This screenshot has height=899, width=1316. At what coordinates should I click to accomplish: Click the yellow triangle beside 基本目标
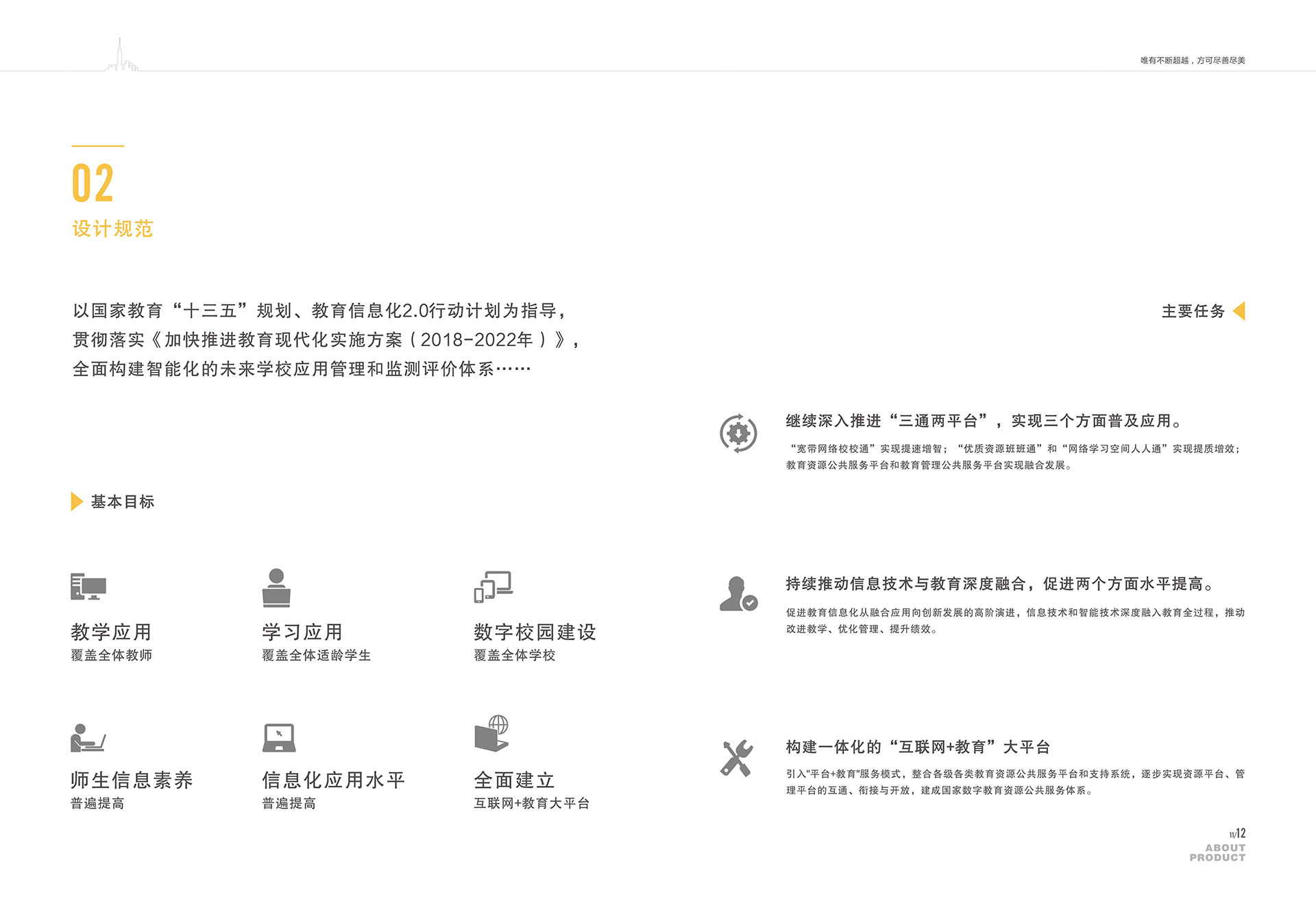click(x=77, y=502)
